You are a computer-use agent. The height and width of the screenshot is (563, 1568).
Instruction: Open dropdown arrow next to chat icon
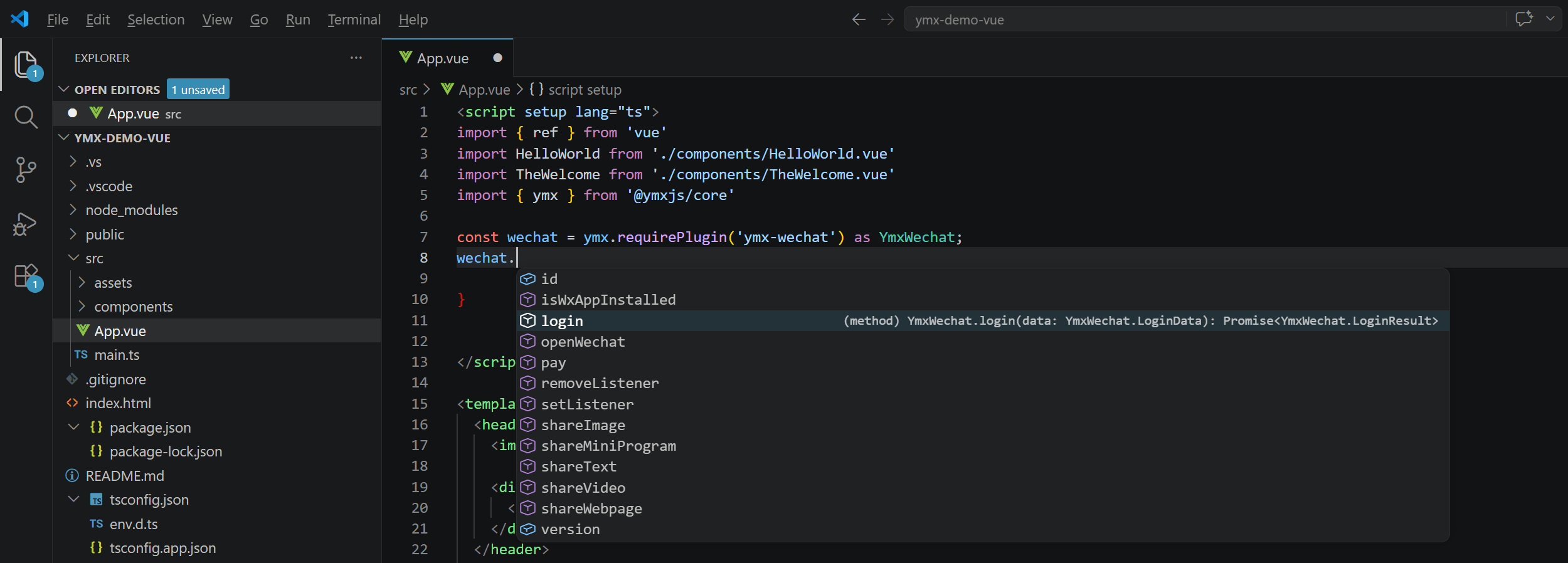(x=1550, y=19)
